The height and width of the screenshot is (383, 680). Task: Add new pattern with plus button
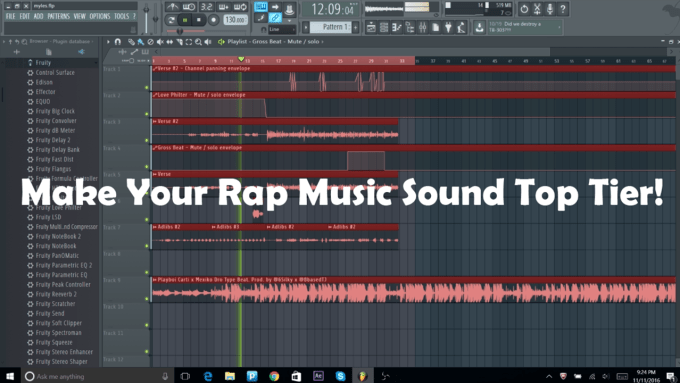click(356, 27)
